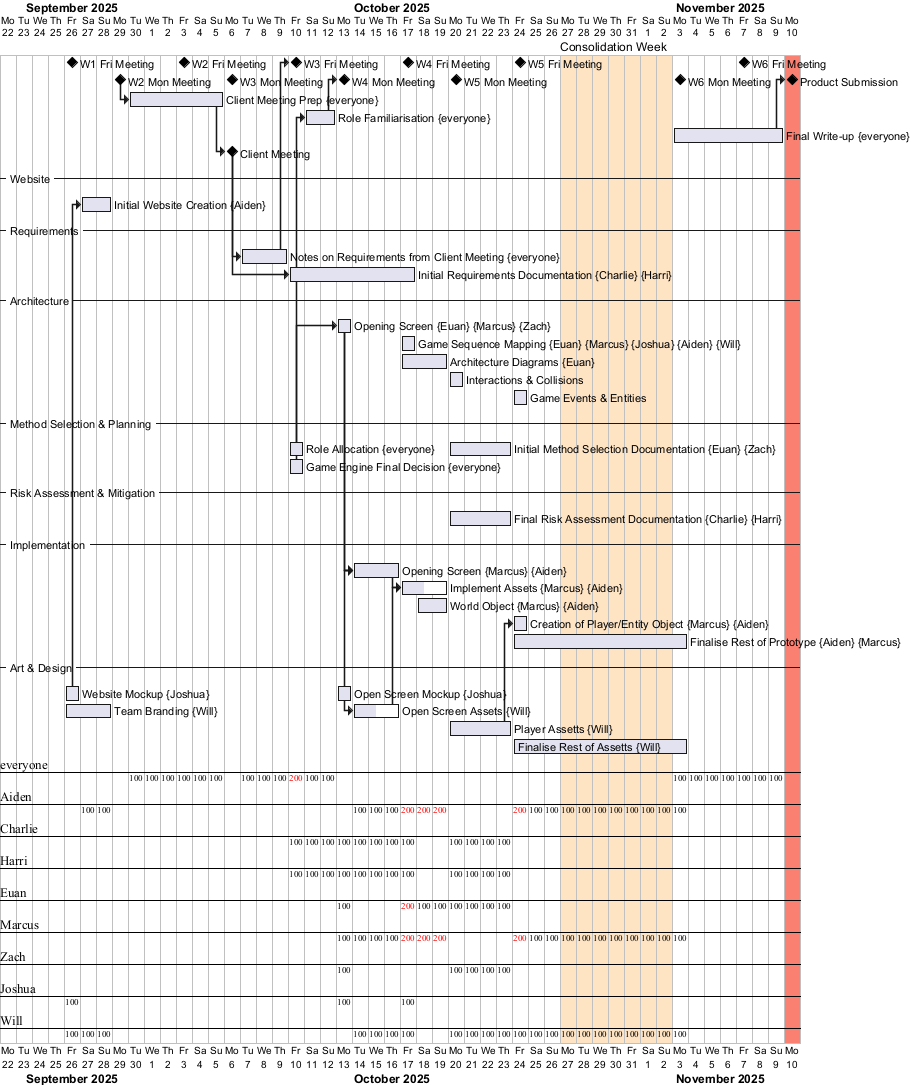
Task: Click the W4 Fri Meeting milestone diamond
Action: [x=408, y=63]
